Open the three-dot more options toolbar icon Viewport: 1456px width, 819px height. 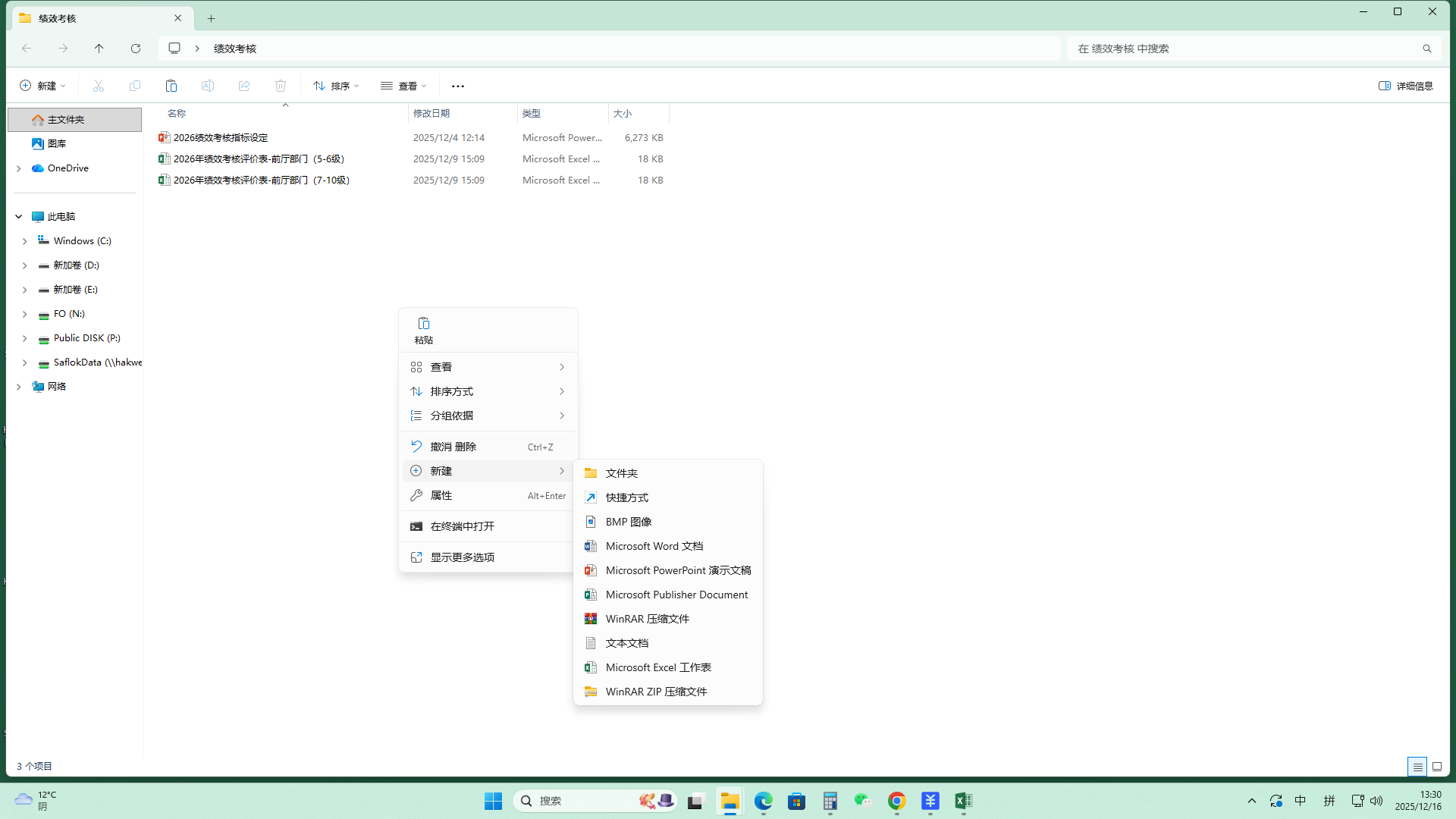click(x=458, y=86)
